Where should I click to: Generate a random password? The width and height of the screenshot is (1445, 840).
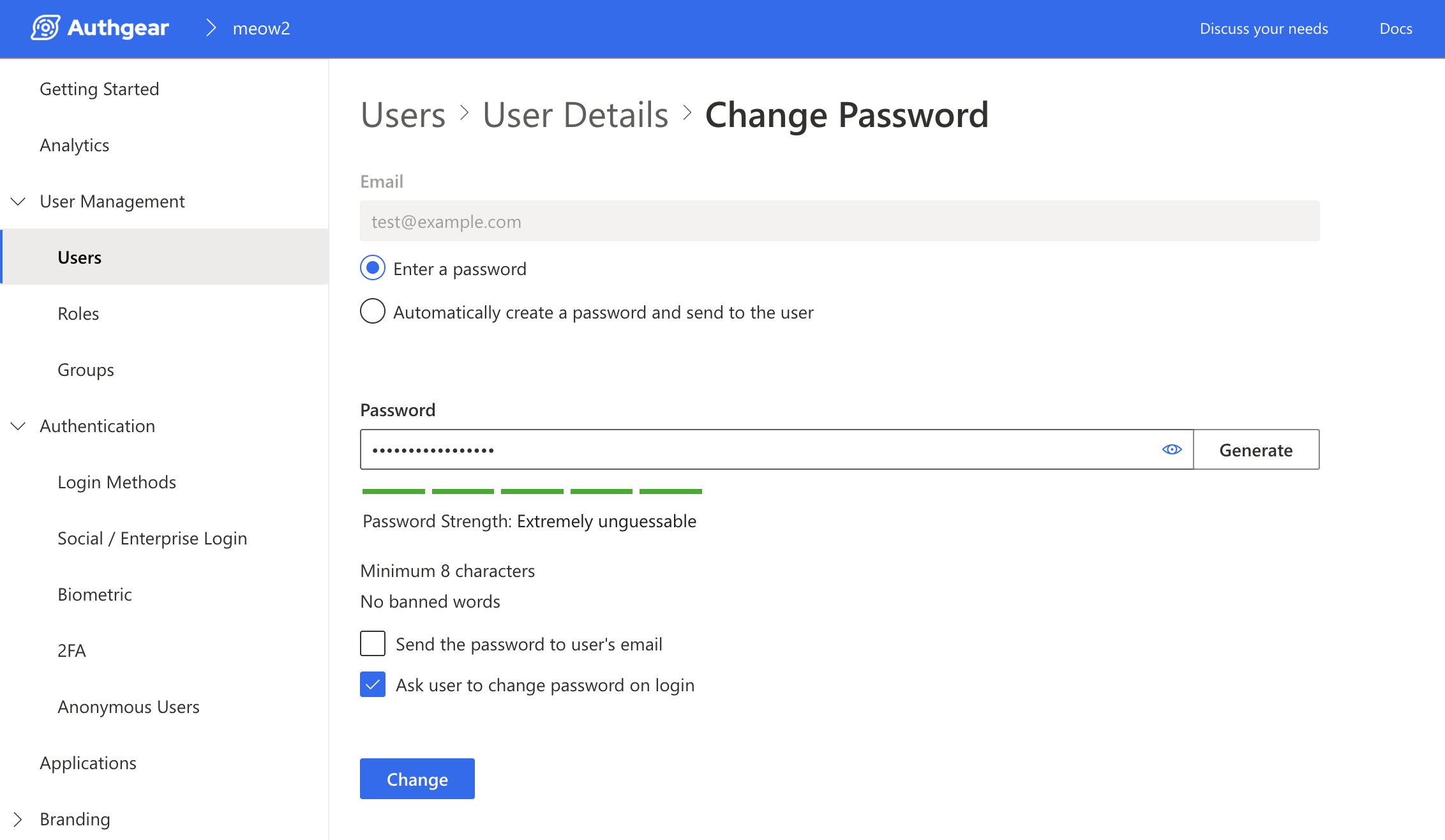[x=1255, y=450]
